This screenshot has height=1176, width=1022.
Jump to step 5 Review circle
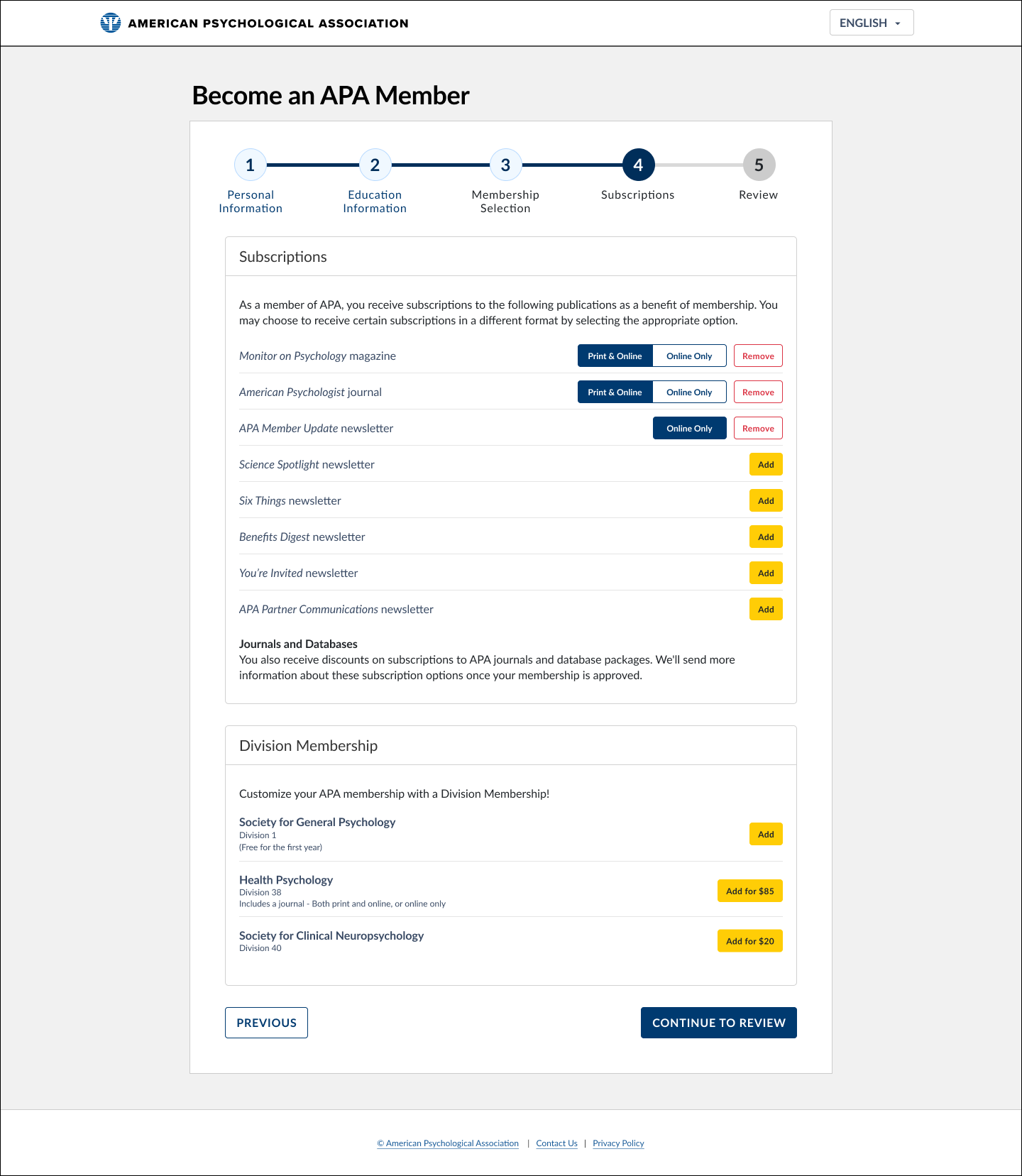point(759,165)
